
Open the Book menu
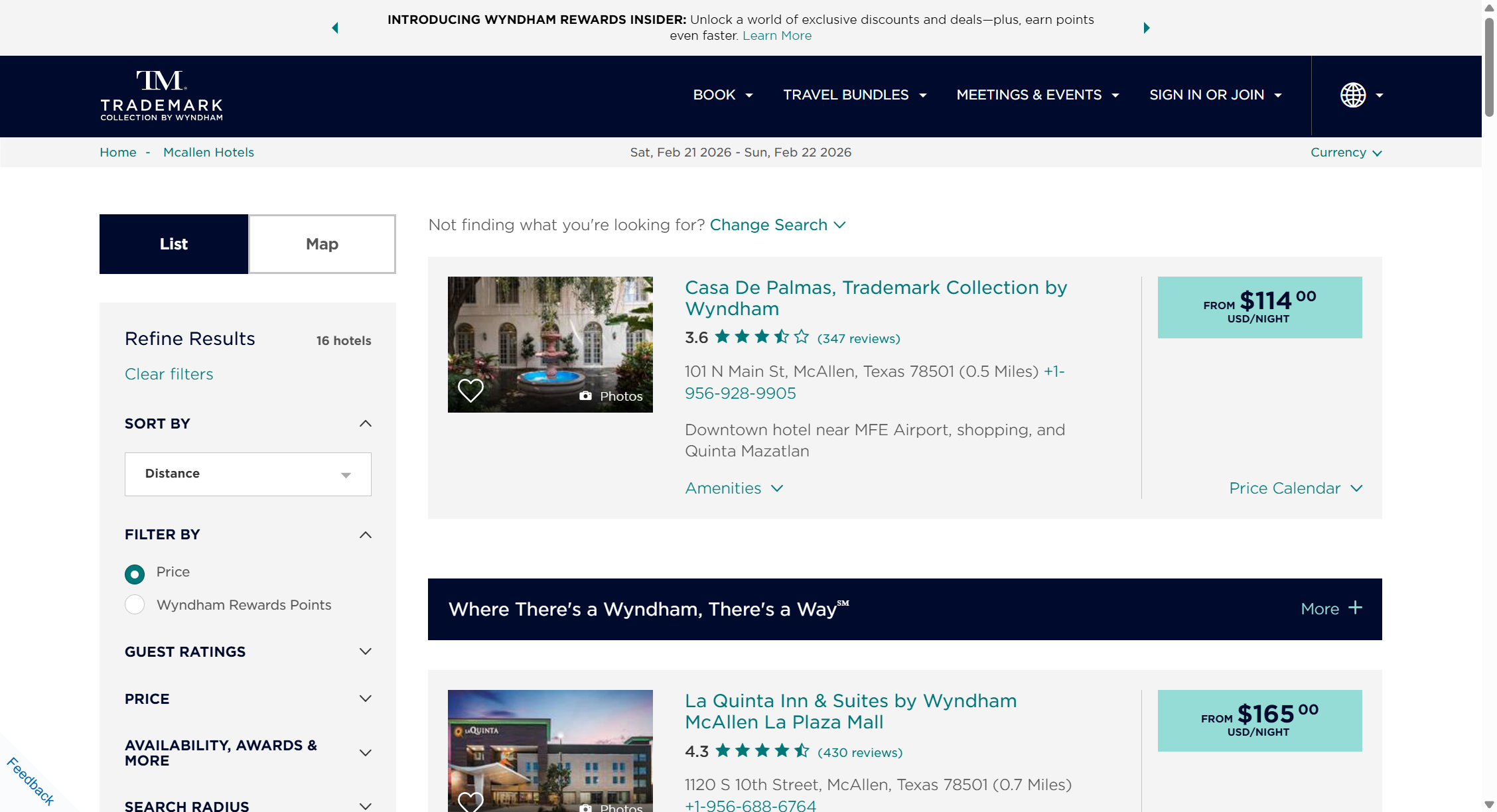pos(723,95)
